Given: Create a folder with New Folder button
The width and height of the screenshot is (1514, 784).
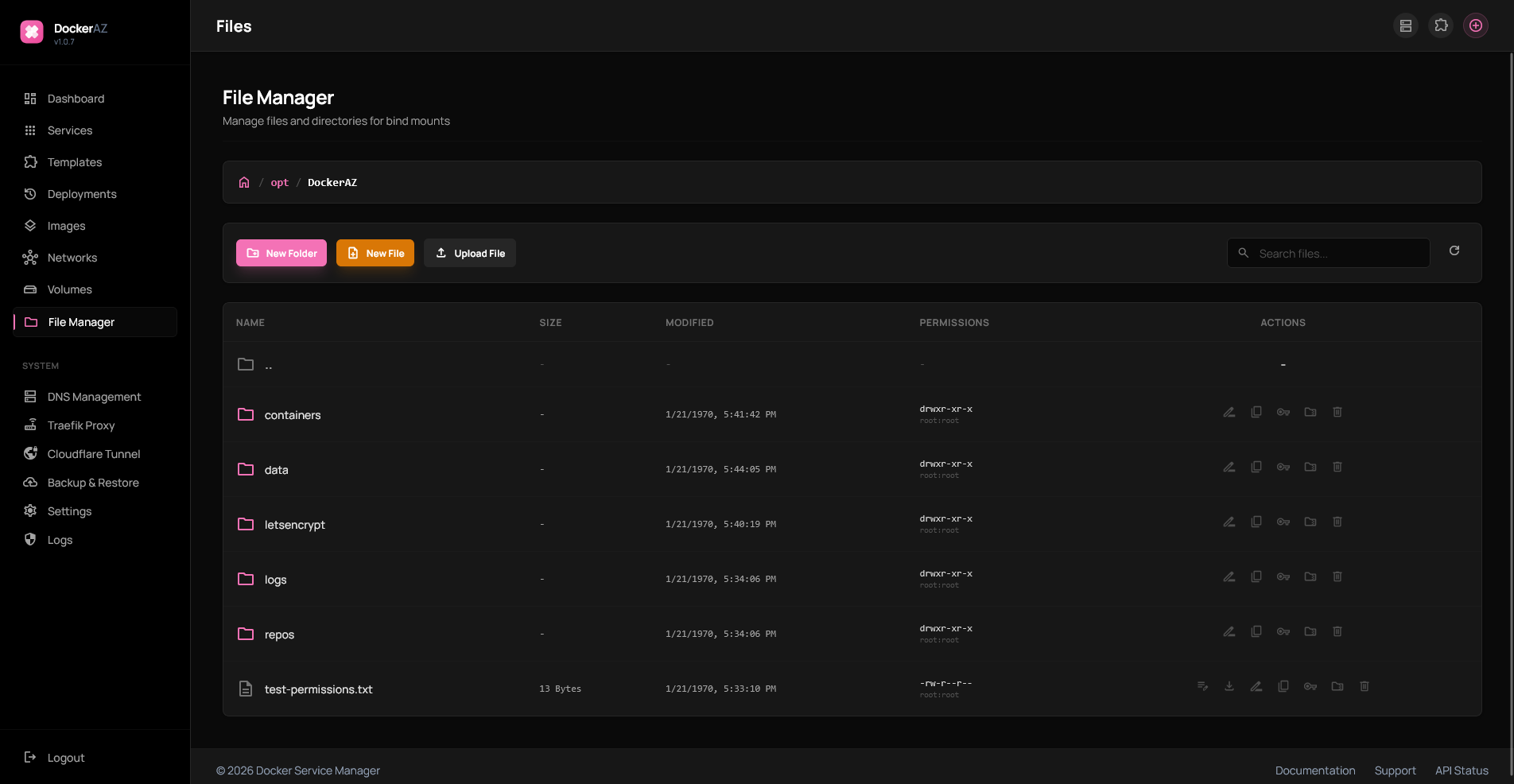Looking at the screenshot, I should (x=281, y=253).
